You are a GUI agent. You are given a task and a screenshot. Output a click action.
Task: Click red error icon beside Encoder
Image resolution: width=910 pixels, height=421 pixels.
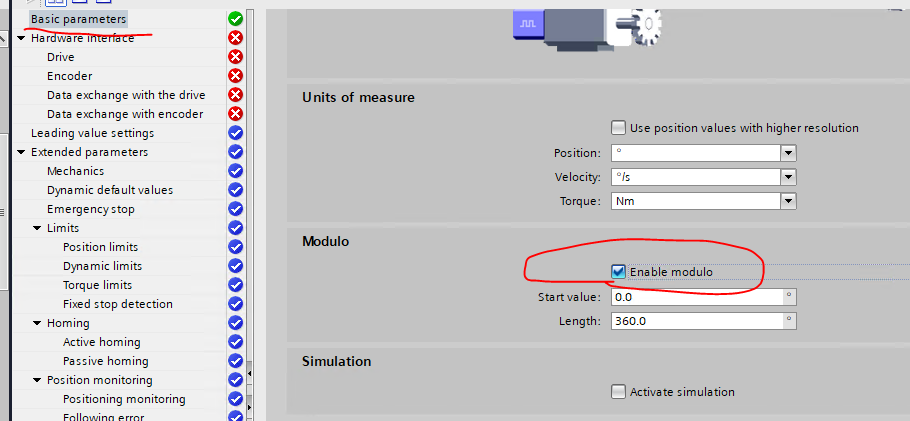click(x=235, y=76)
